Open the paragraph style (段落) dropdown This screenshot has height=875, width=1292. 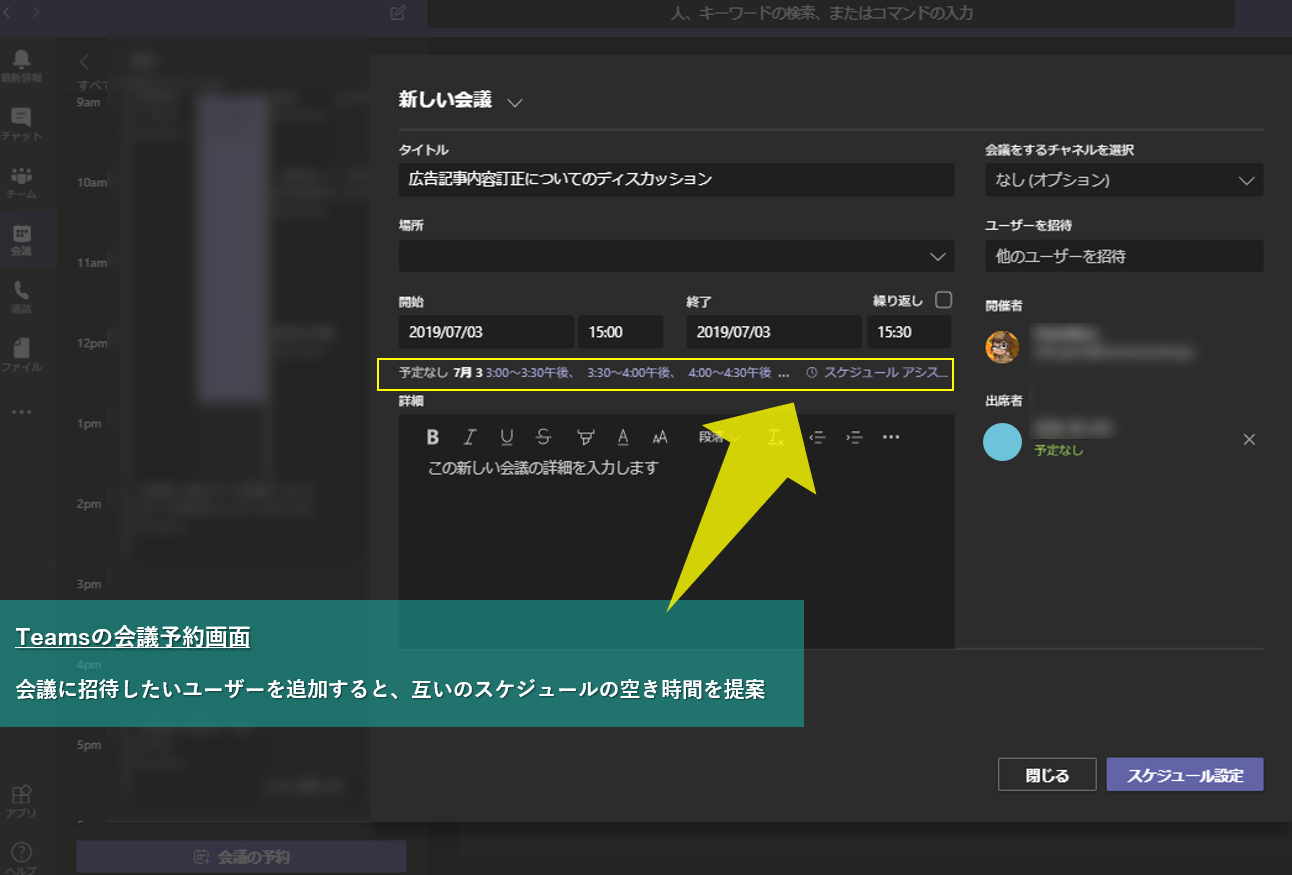pos(719,437)
